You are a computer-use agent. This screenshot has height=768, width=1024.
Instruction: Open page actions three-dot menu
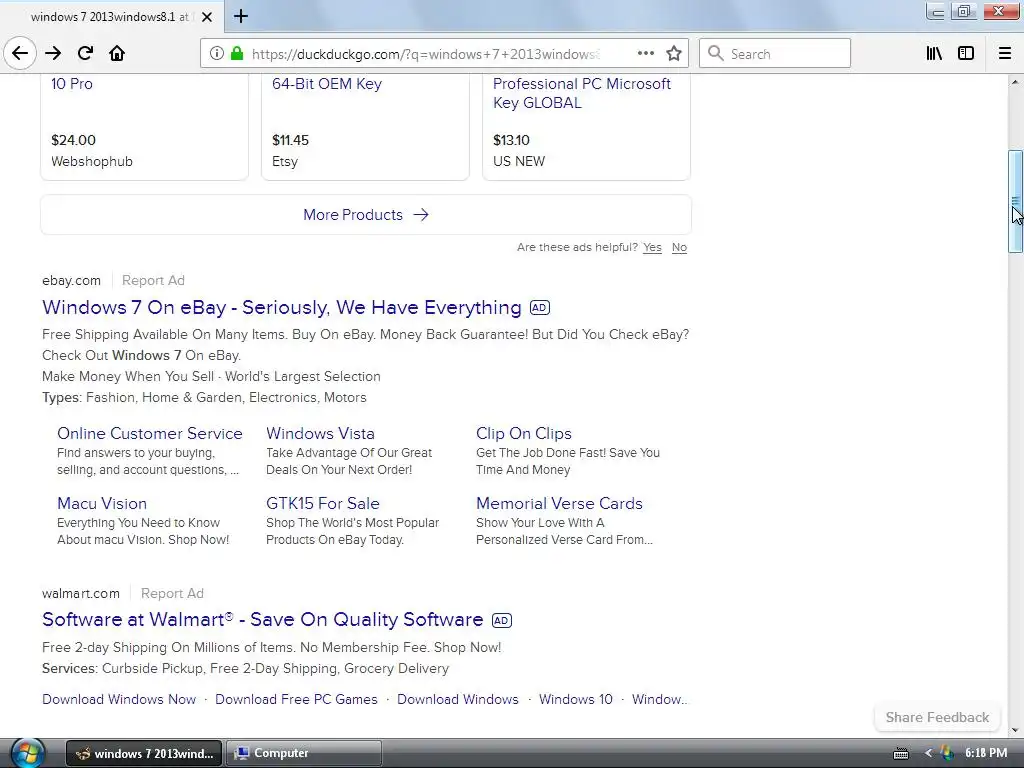(646, 53)
